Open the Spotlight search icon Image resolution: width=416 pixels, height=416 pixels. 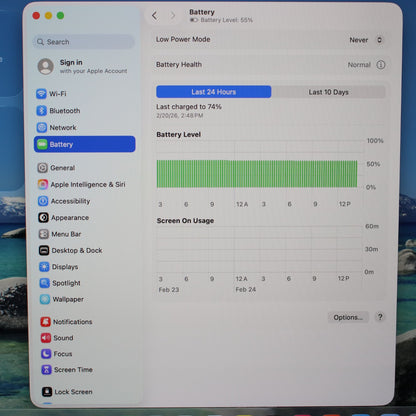click(45, 283)
